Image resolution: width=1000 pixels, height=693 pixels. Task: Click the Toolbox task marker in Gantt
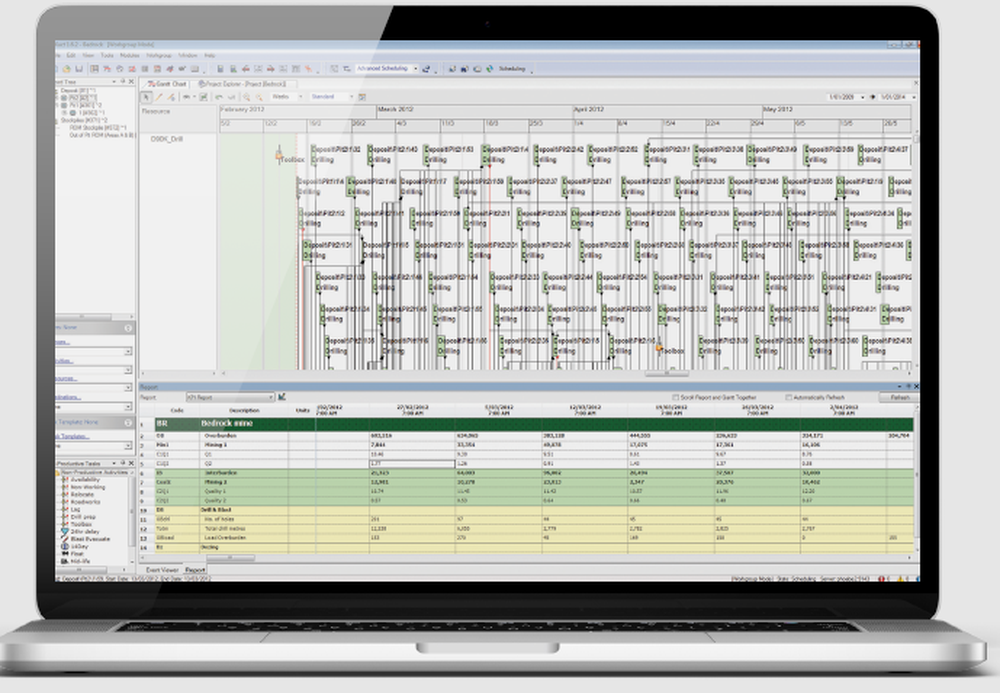point(279,155)
